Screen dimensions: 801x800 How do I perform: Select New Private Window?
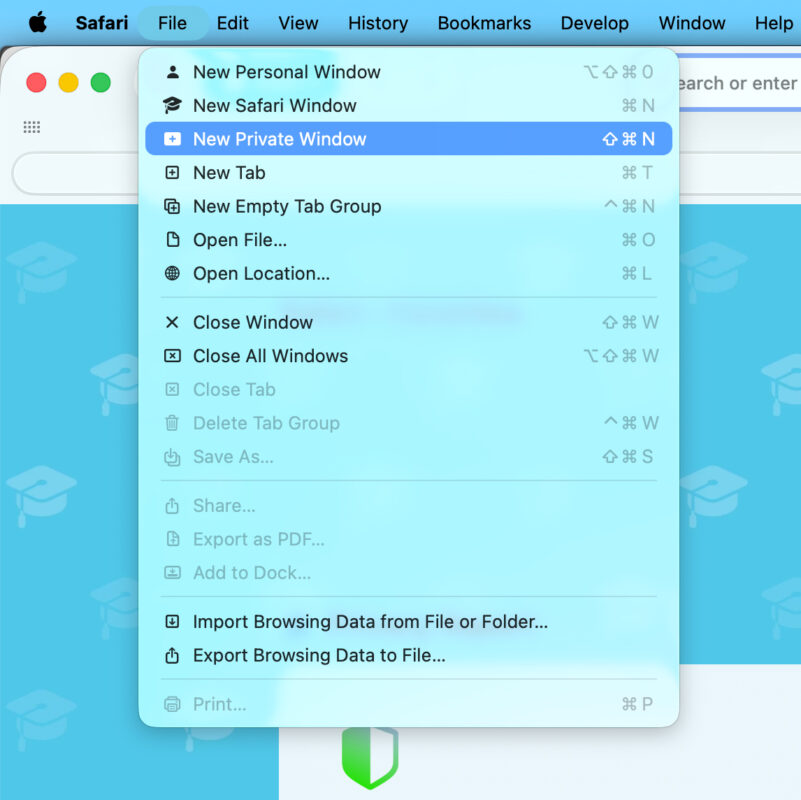[409, 138]
